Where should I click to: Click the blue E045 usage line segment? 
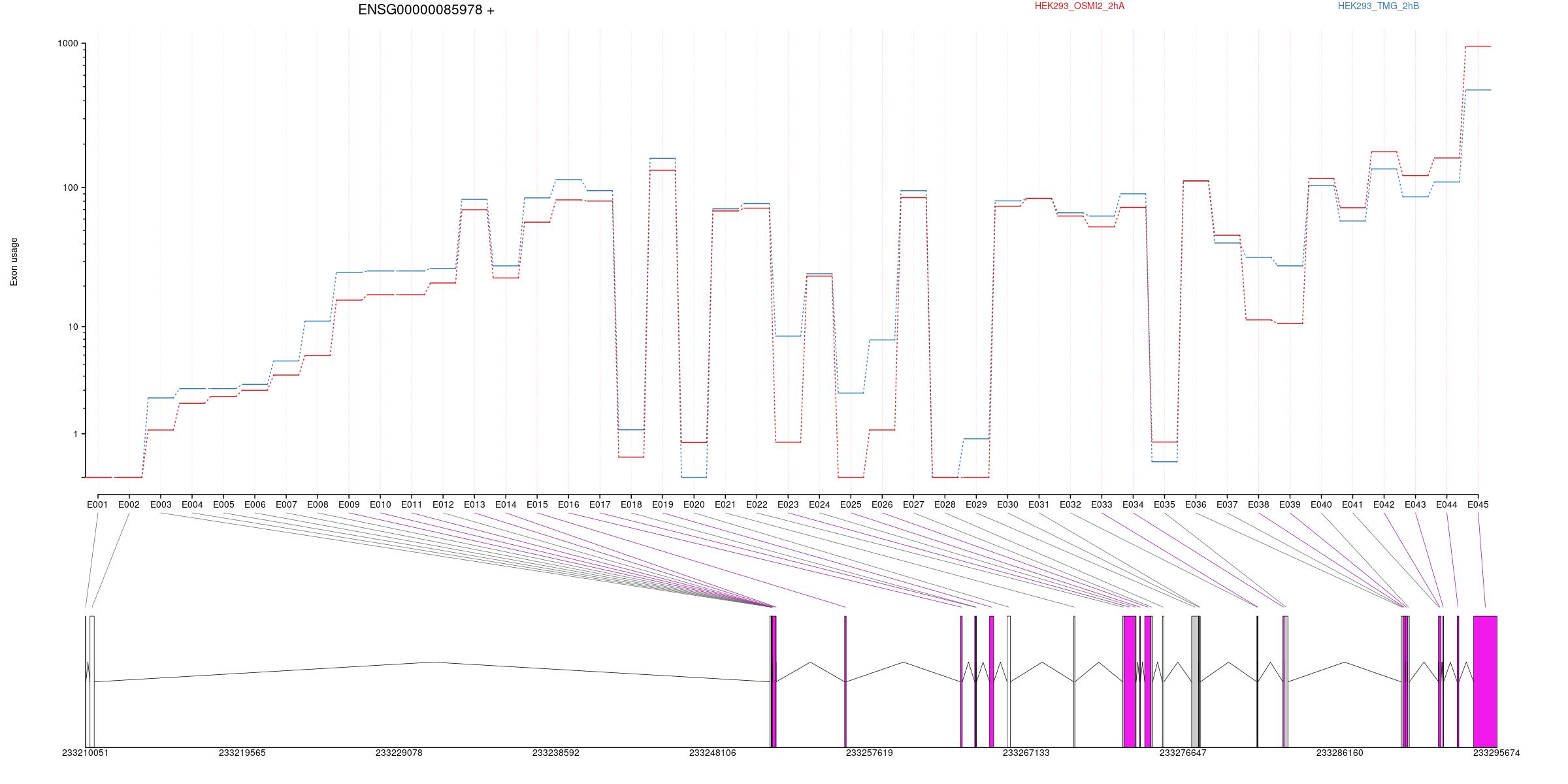tap(1478, 90)
